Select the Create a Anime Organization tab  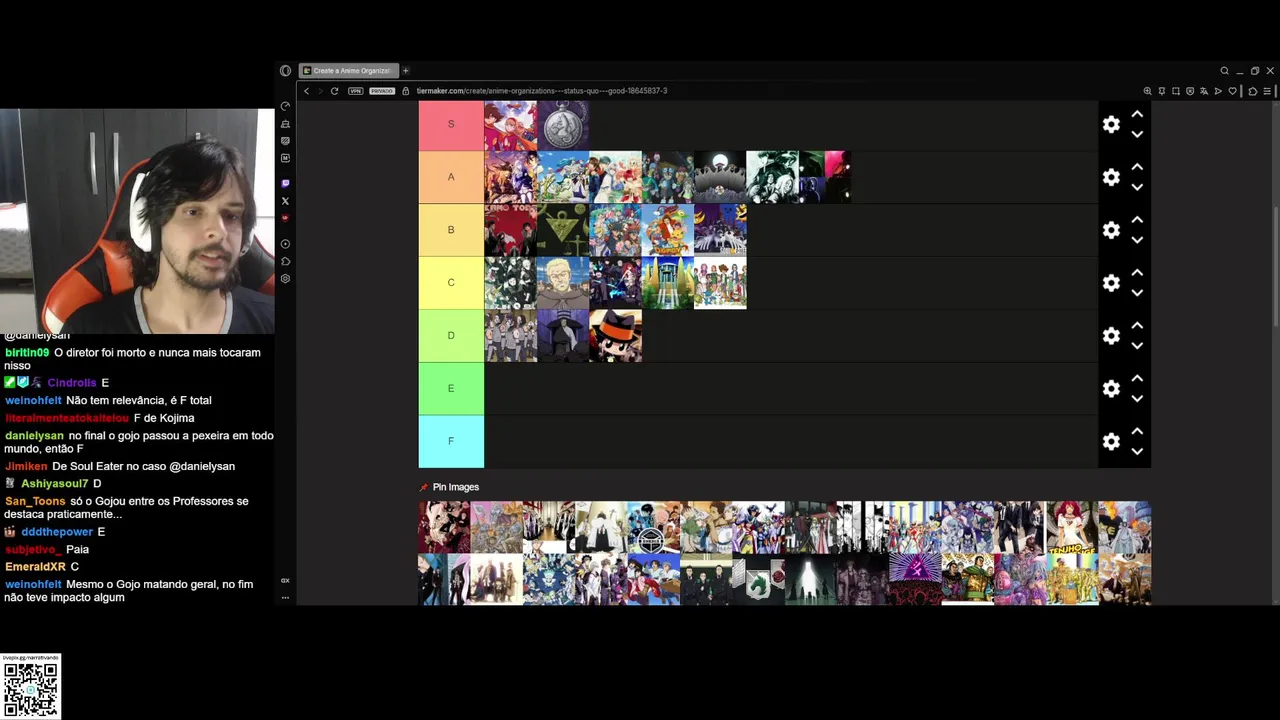[x=348, y=71]
